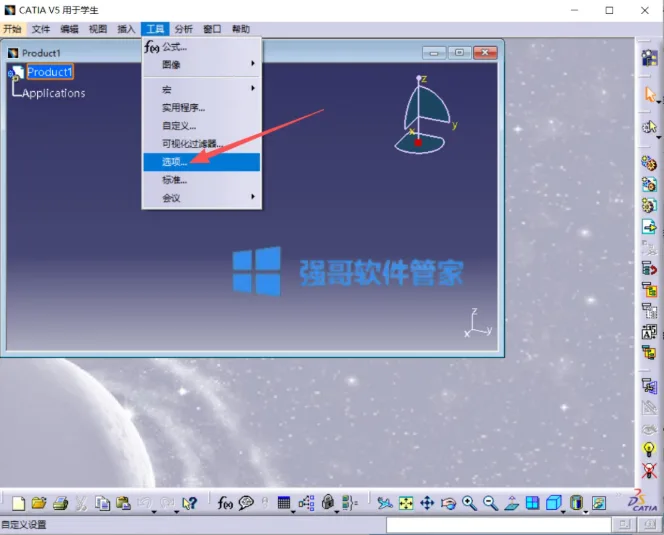Click the shading view mode icon

pyautogui.click(x=576, y=503)
